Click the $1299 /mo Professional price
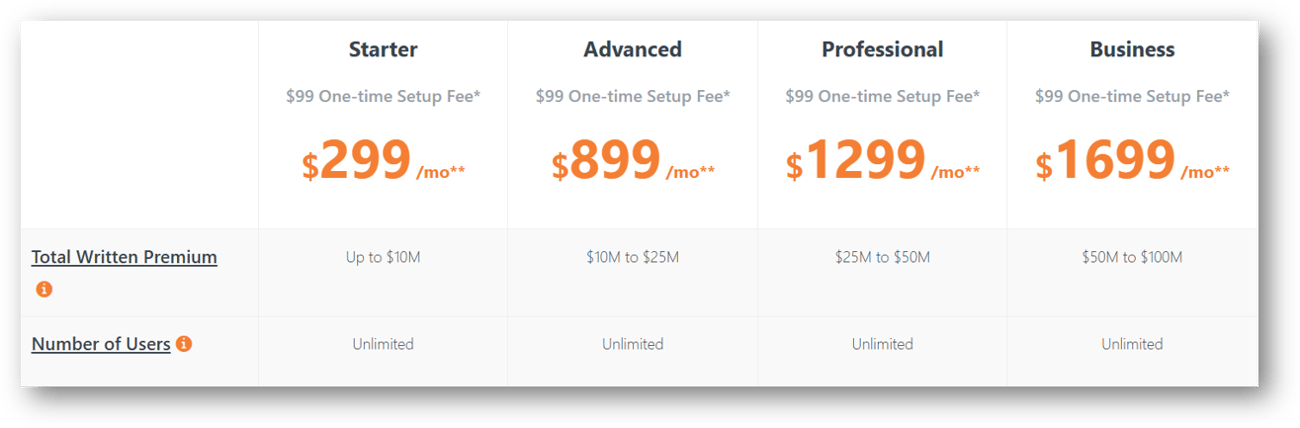 [x=882, y=161]
